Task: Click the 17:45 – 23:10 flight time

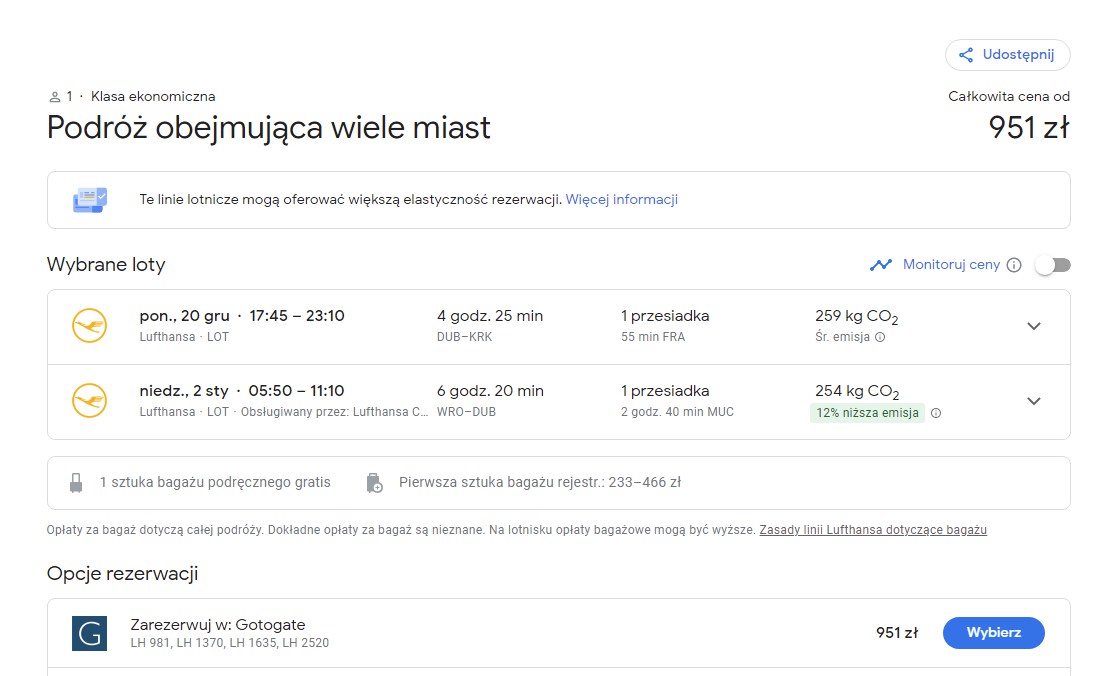Action: pos(297,316)
